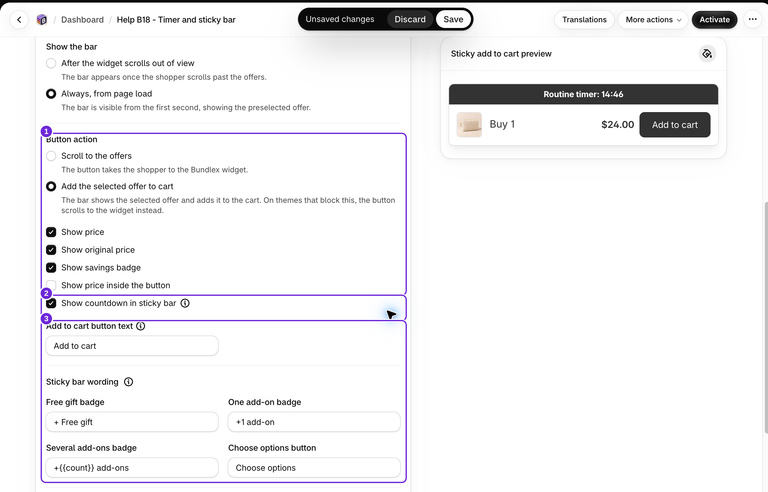The width and height of the screenshot is (768, 492).
Task: Click the Sticky add to cart preview heading
Action: pyautogui.click(x=501, y=53)
